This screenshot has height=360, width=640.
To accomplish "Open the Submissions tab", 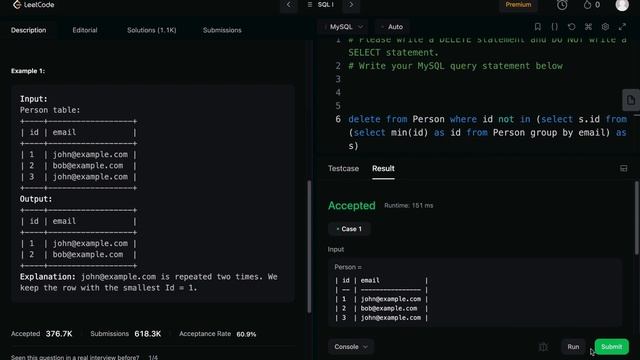I will click(222, 30).
